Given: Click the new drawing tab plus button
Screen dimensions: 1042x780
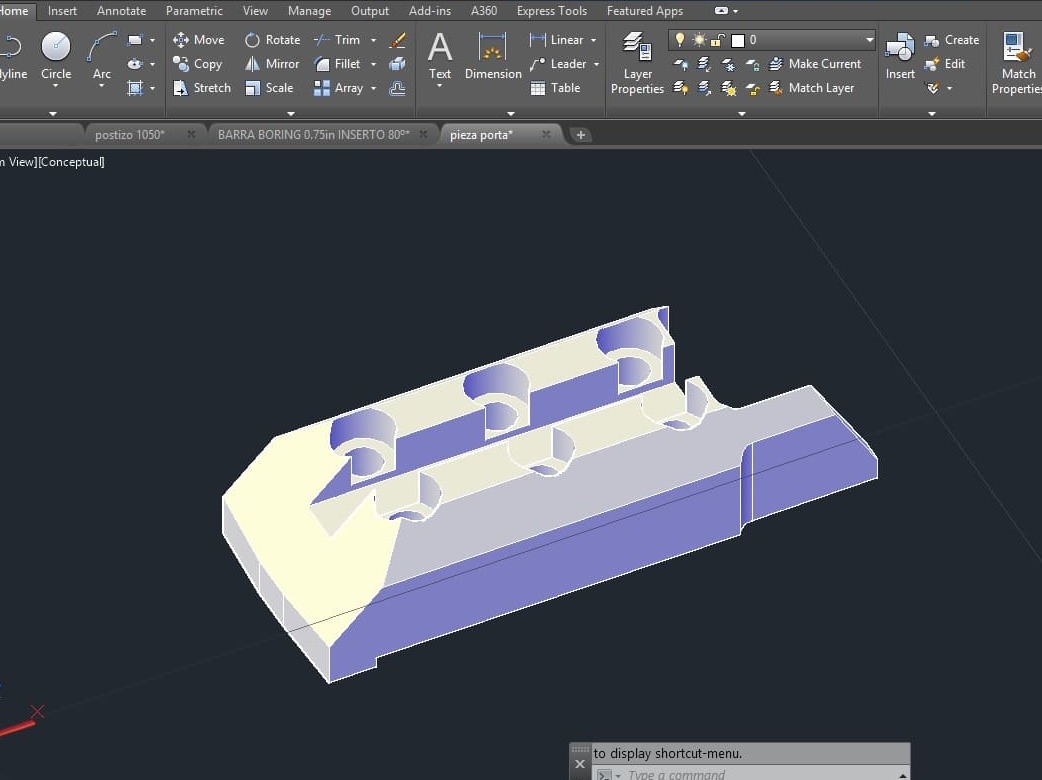Looking at the screenshot, I should (581, 135).
